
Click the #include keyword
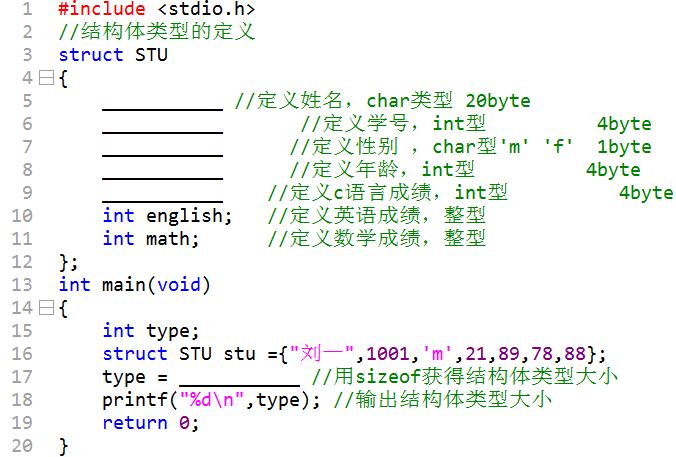click(102, 9)
